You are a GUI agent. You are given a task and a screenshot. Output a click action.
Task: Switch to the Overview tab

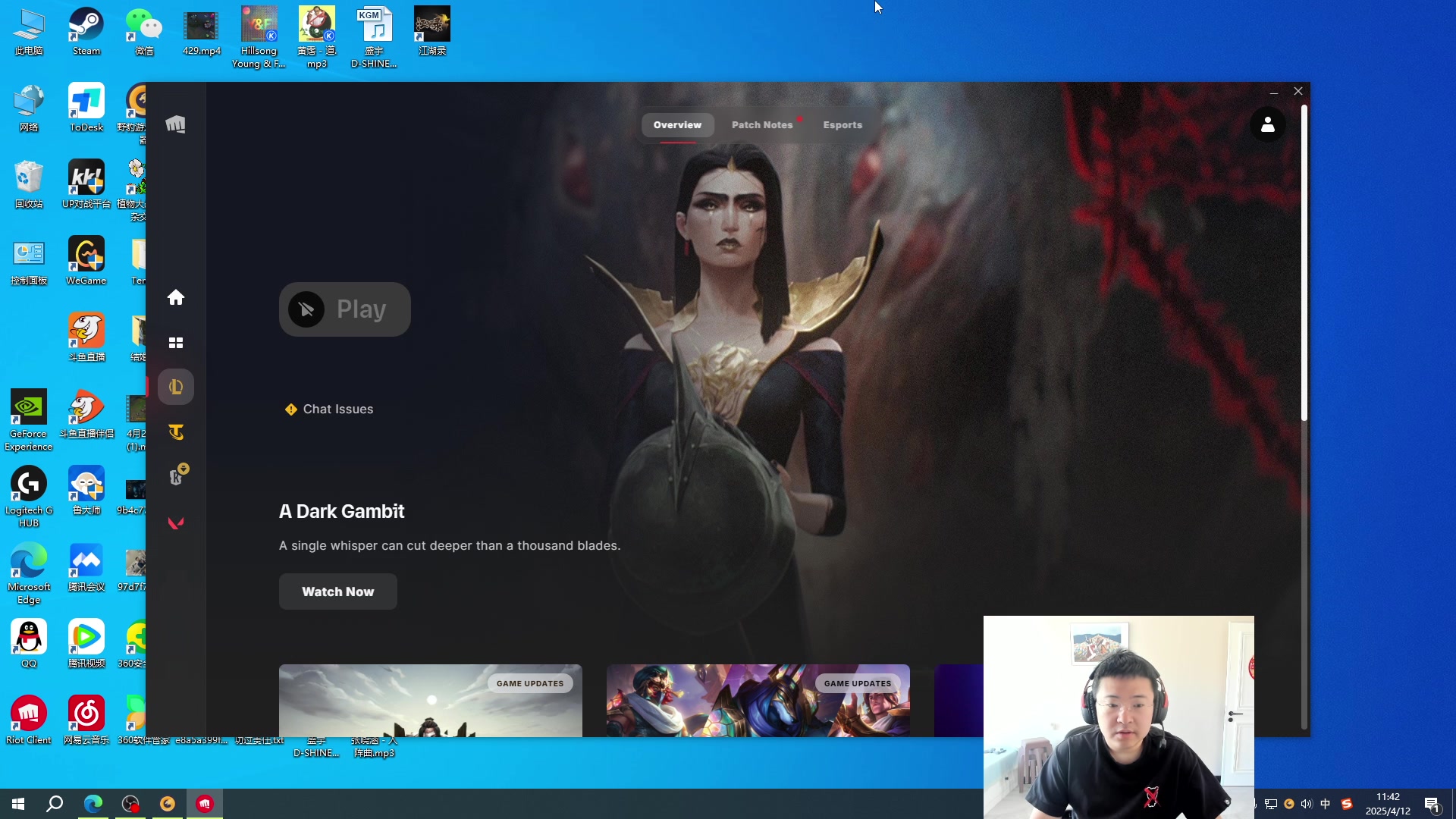click(678, 125)
